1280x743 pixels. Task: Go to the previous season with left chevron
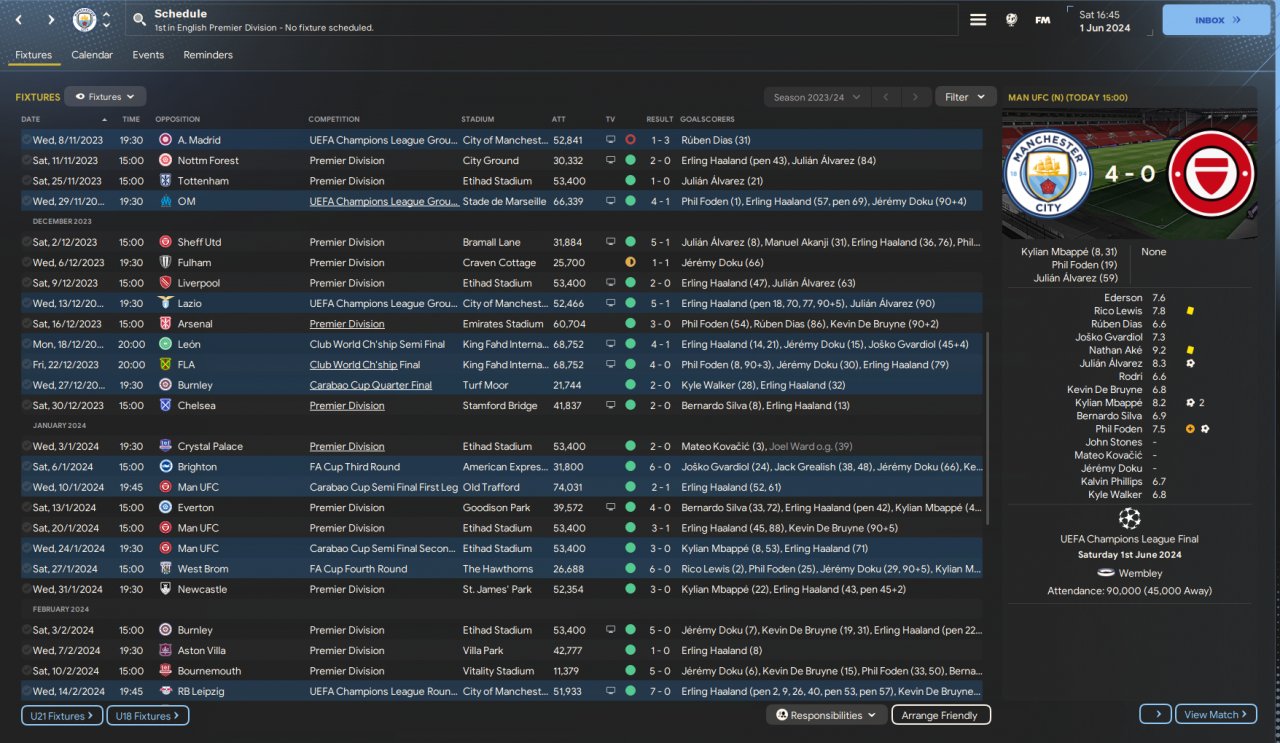click(x=885, y=97)
